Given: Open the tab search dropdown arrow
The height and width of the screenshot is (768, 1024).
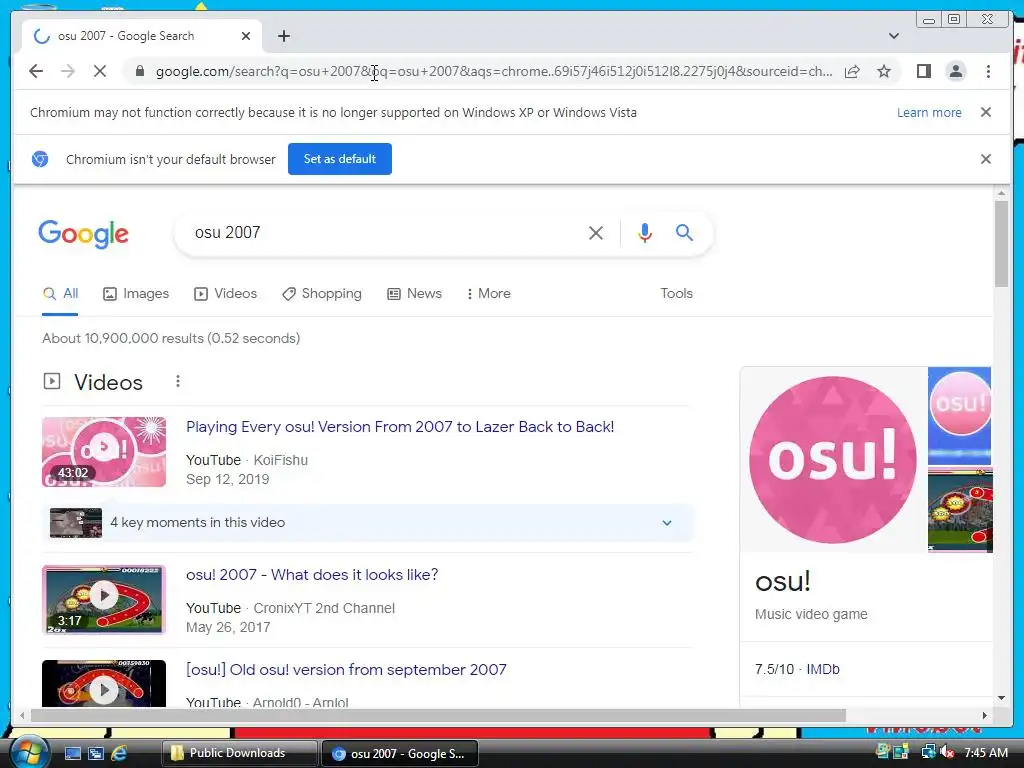Looking at the screenshot, I should click(x=894, y=36).
